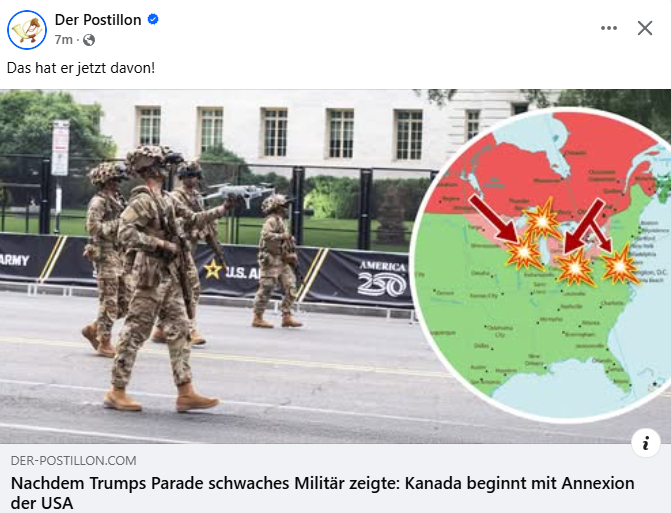The width and height of the screenshot is (671, 513).
Task: Click the blue verified badge
Action: point(153,19)
